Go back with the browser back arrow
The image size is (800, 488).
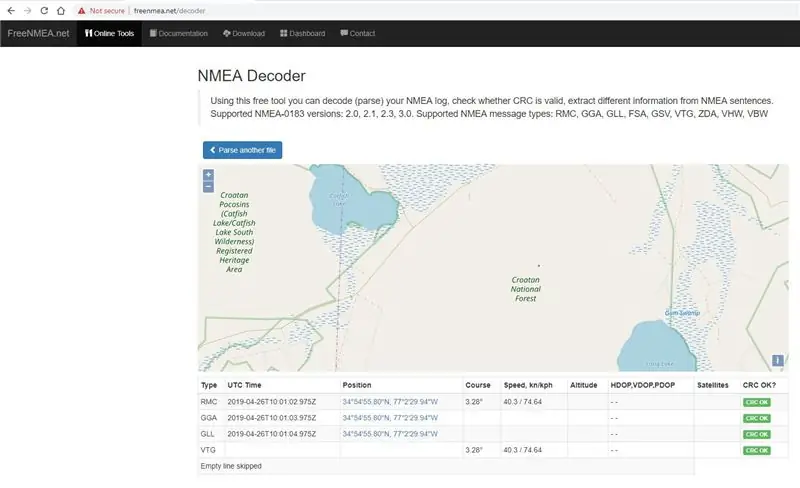coord(11,11)
